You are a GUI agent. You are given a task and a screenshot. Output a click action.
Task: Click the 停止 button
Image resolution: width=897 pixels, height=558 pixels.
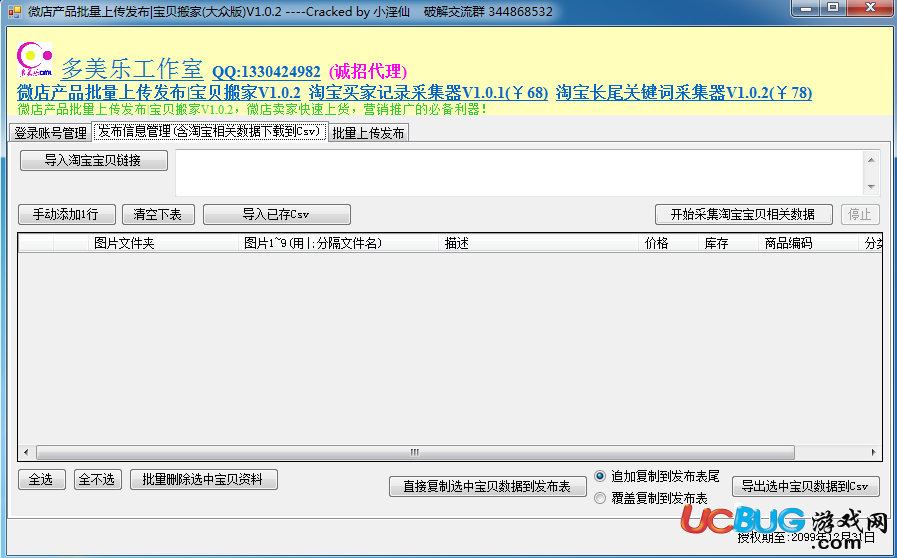point(860,215)
